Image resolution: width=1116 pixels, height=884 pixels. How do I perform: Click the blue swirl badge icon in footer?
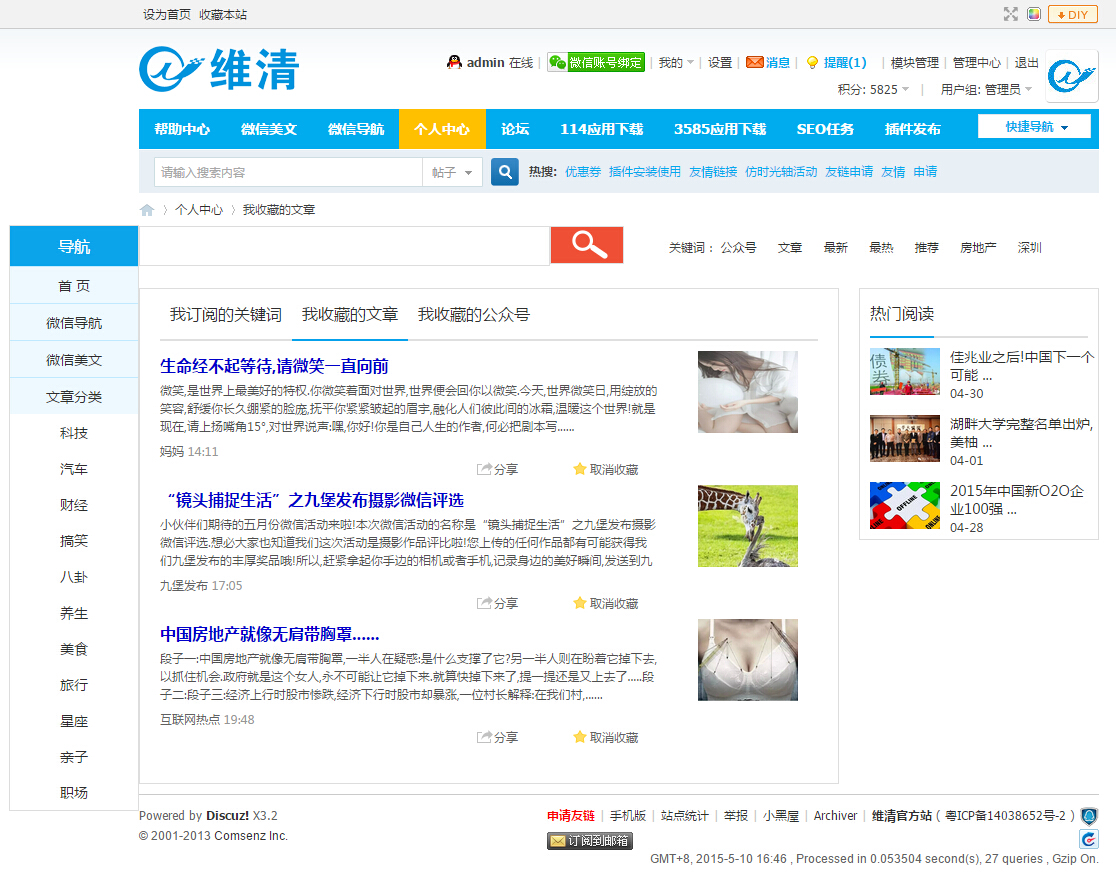1089,839
